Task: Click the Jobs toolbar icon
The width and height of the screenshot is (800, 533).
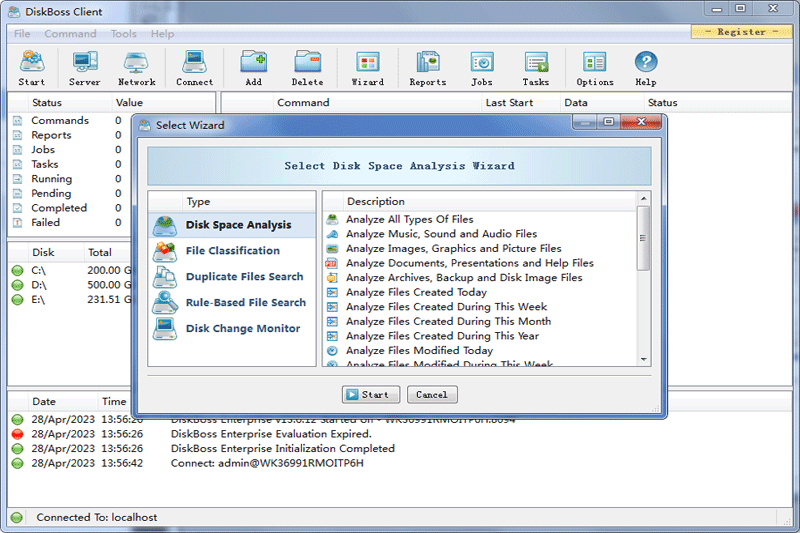Action: (x=482, y=68)
